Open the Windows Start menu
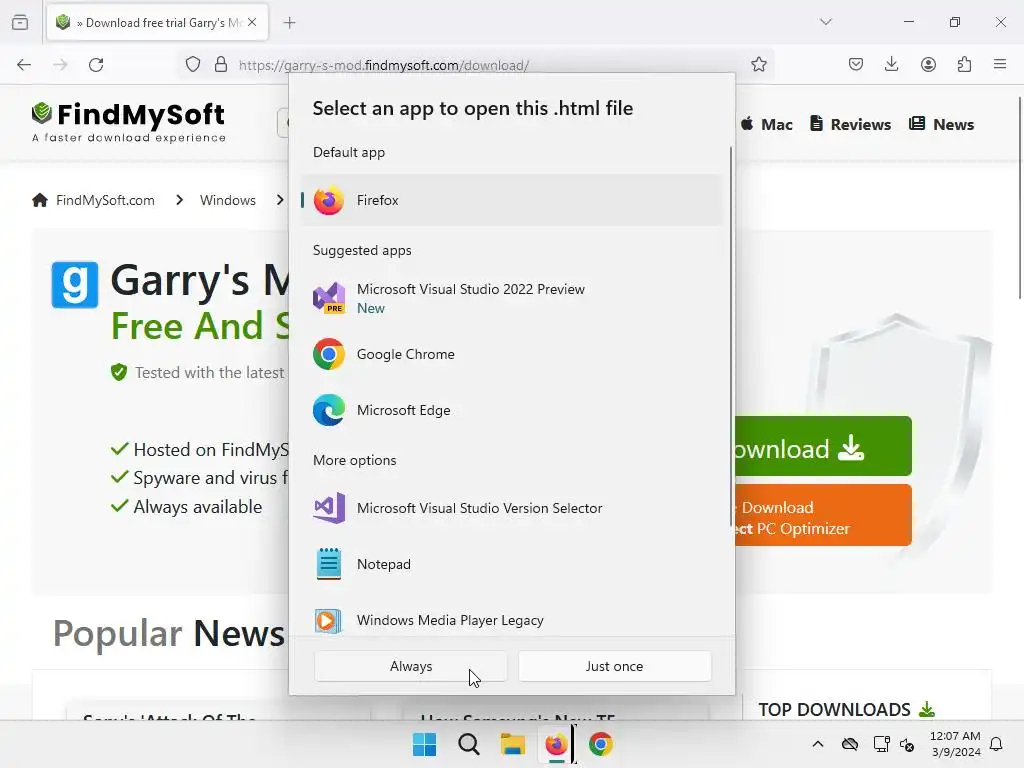Viewport: 1024px width, 768px height. click(424, 744)
